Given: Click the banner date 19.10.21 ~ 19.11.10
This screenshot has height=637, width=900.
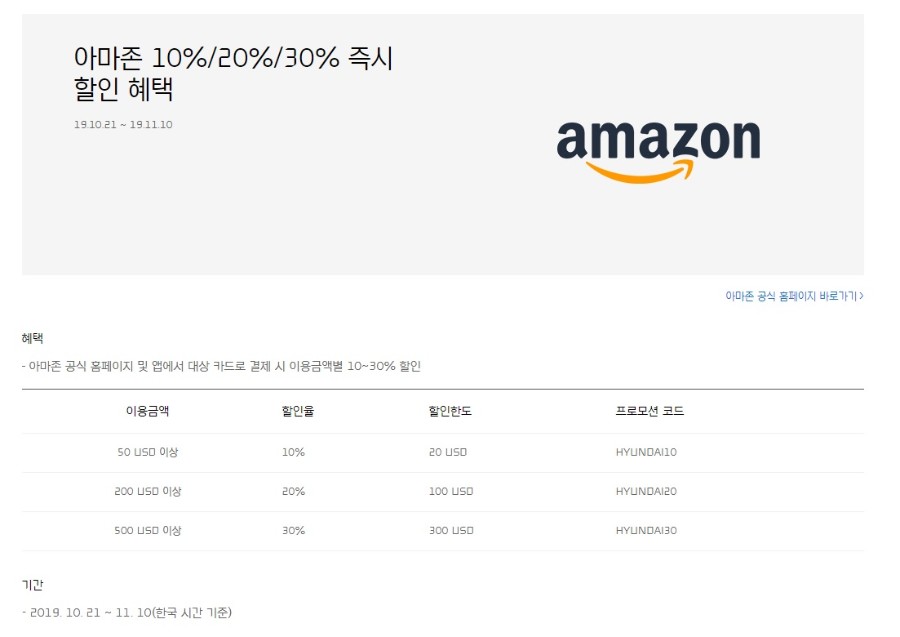Looking at the screenshot, I should 123,125.
